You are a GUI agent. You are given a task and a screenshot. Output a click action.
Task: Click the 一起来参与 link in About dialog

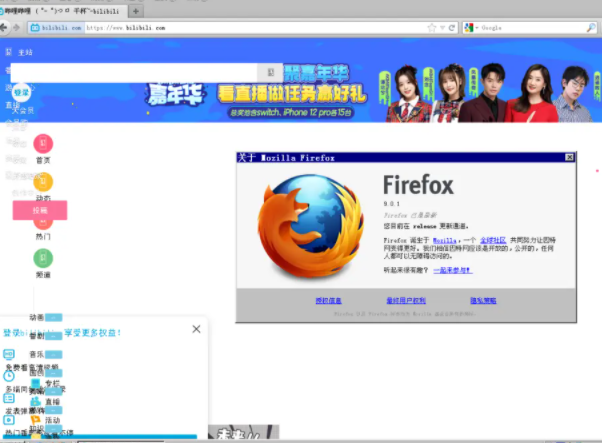click(453, 270)
